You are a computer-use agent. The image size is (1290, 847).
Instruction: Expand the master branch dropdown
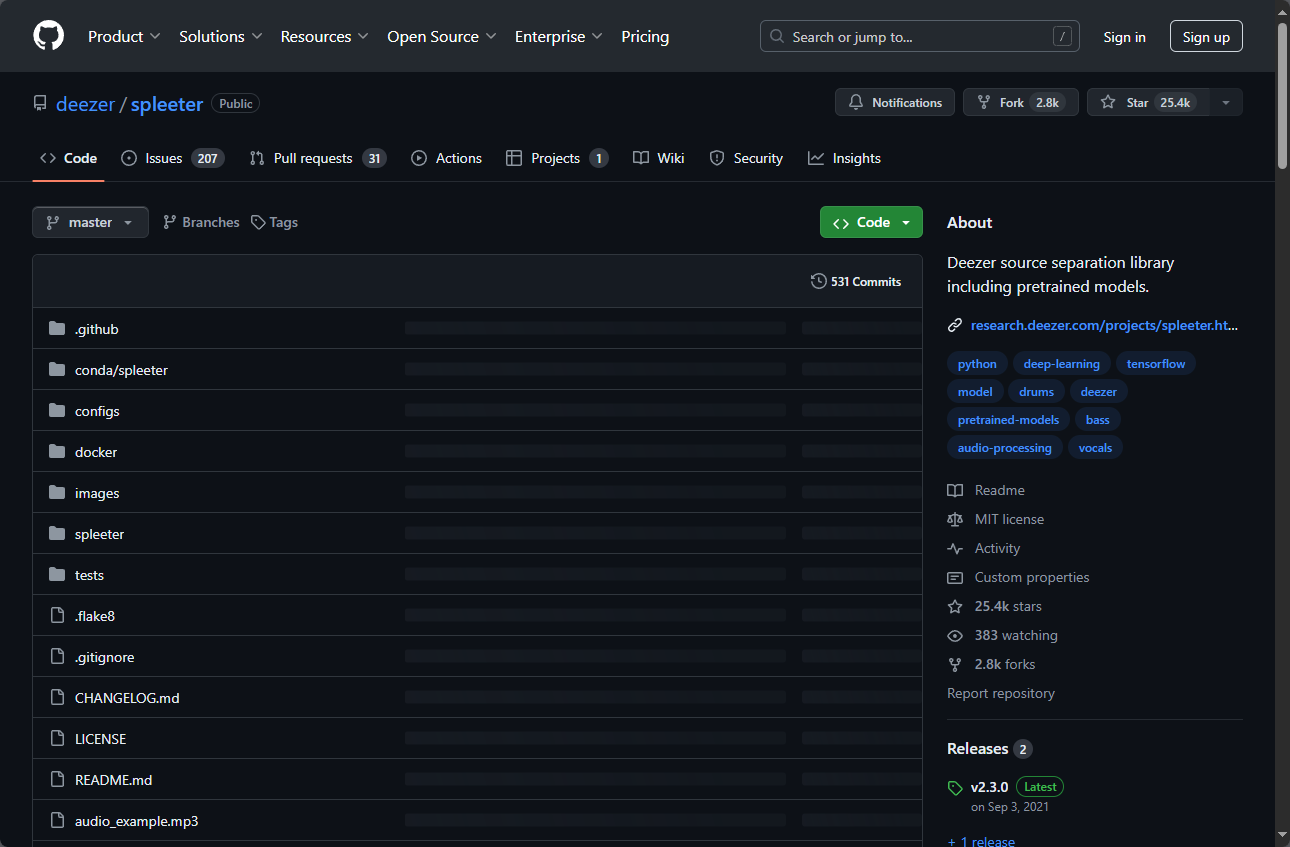[90, 222]
